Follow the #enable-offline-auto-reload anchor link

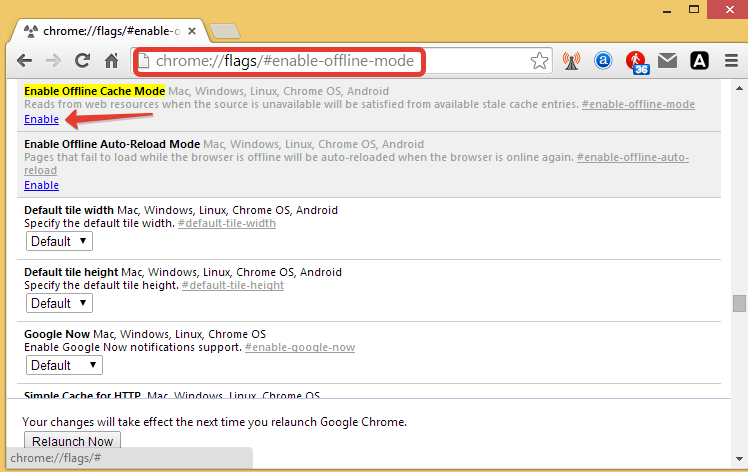633,157
